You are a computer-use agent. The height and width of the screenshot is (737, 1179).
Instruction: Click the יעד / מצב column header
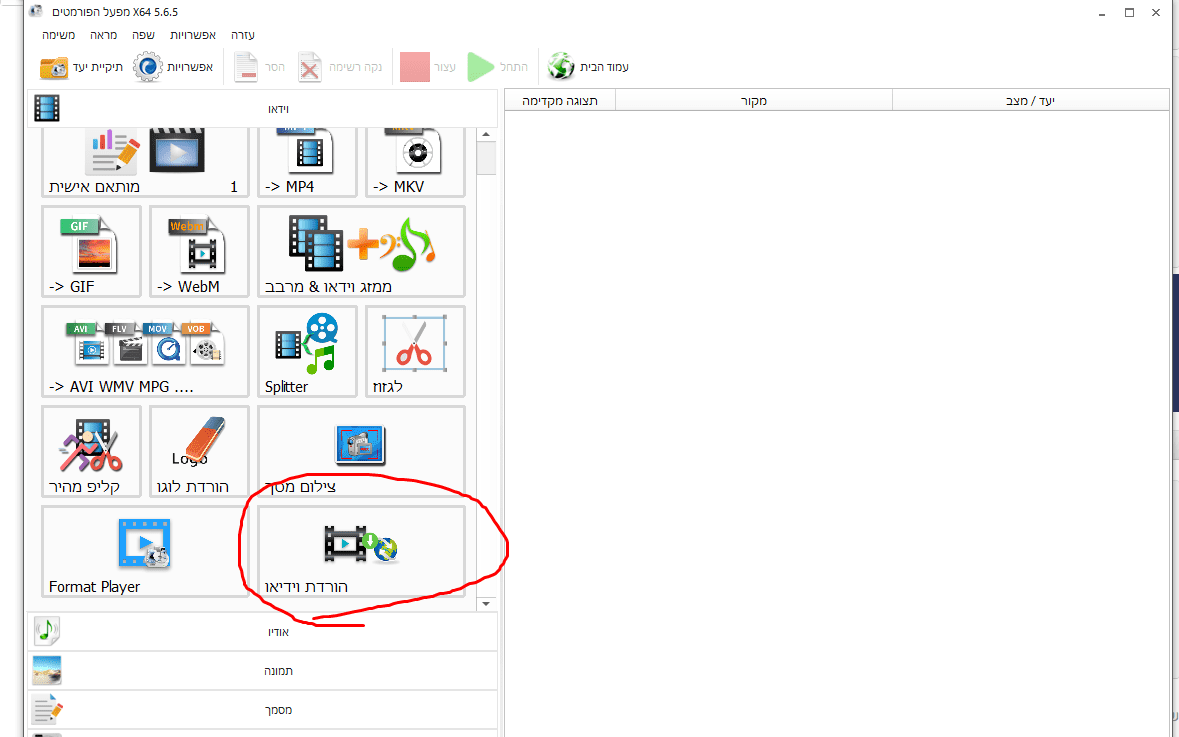[1031, 100]
